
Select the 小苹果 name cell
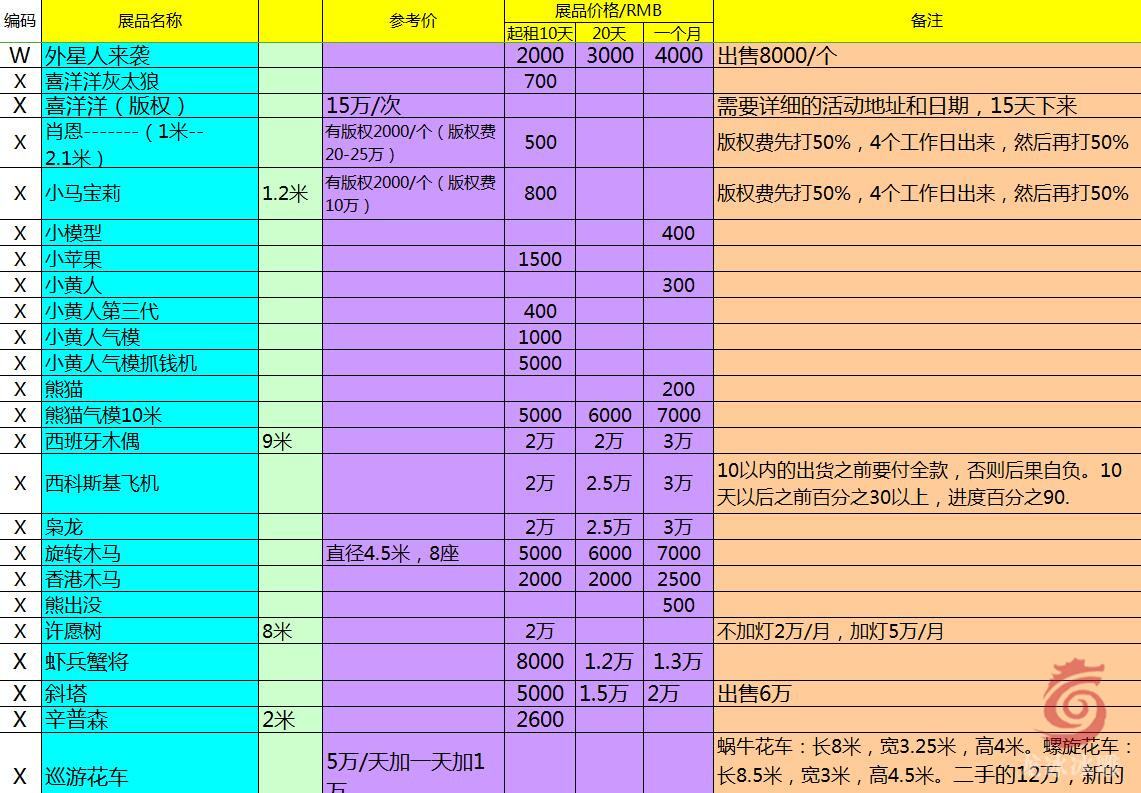click(150, 259)
